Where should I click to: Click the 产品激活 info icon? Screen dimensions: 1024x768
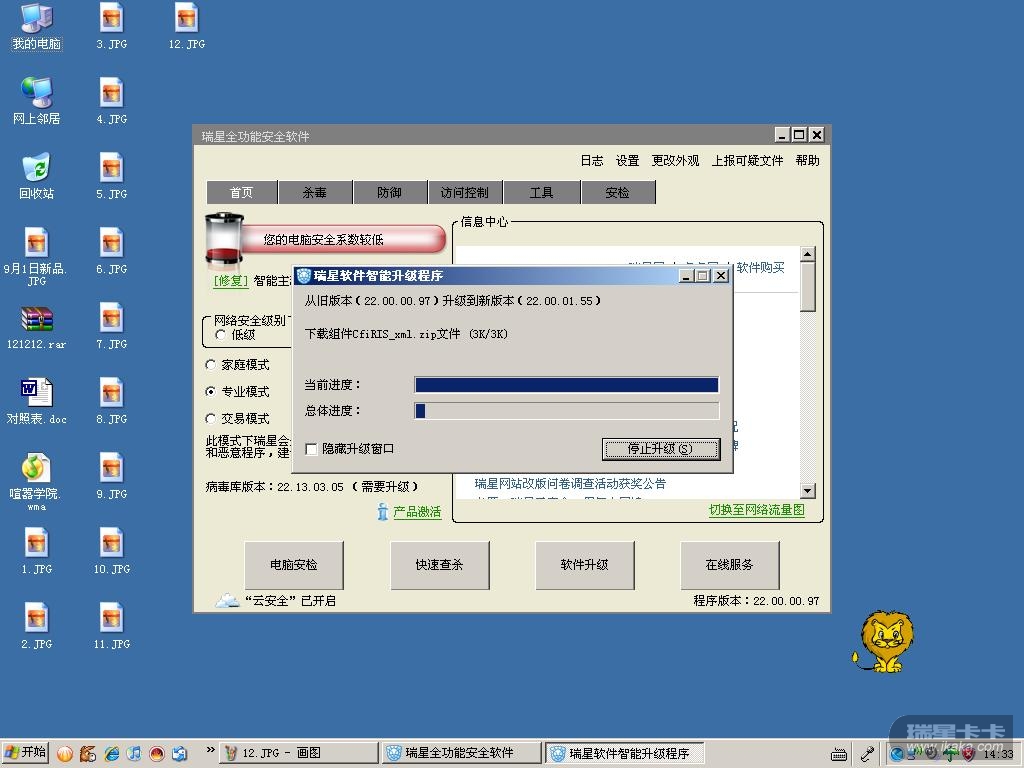[x=383, y=512]
